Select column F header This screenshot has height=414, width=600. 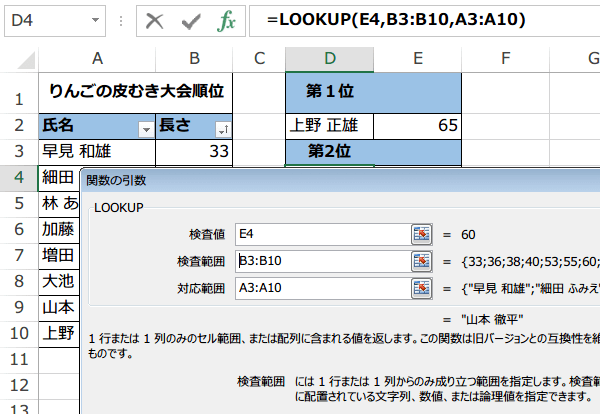[505, 59]
